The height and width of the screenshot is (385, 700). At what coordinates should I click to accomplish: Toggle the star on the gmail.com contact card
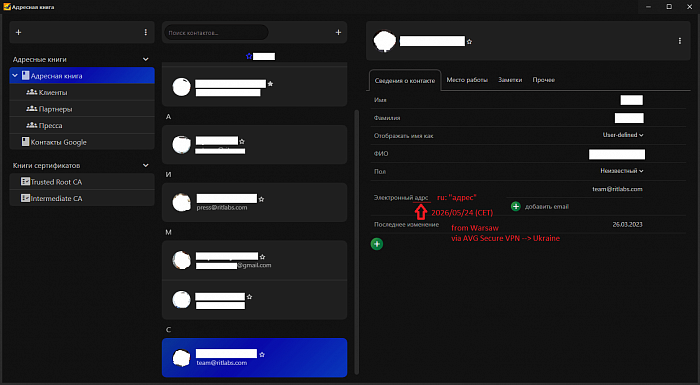coord(262,257)
